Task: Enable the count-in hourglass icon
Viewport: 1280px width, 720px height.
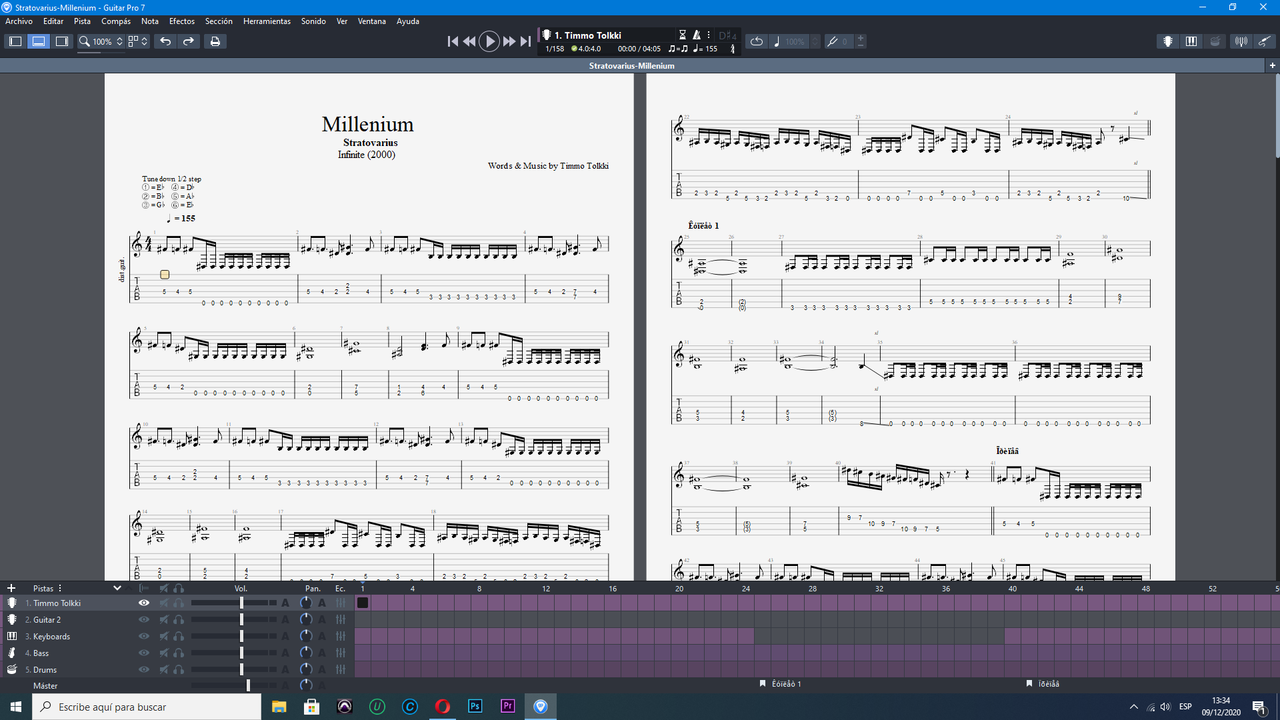Action: click(x=683, y=35)
